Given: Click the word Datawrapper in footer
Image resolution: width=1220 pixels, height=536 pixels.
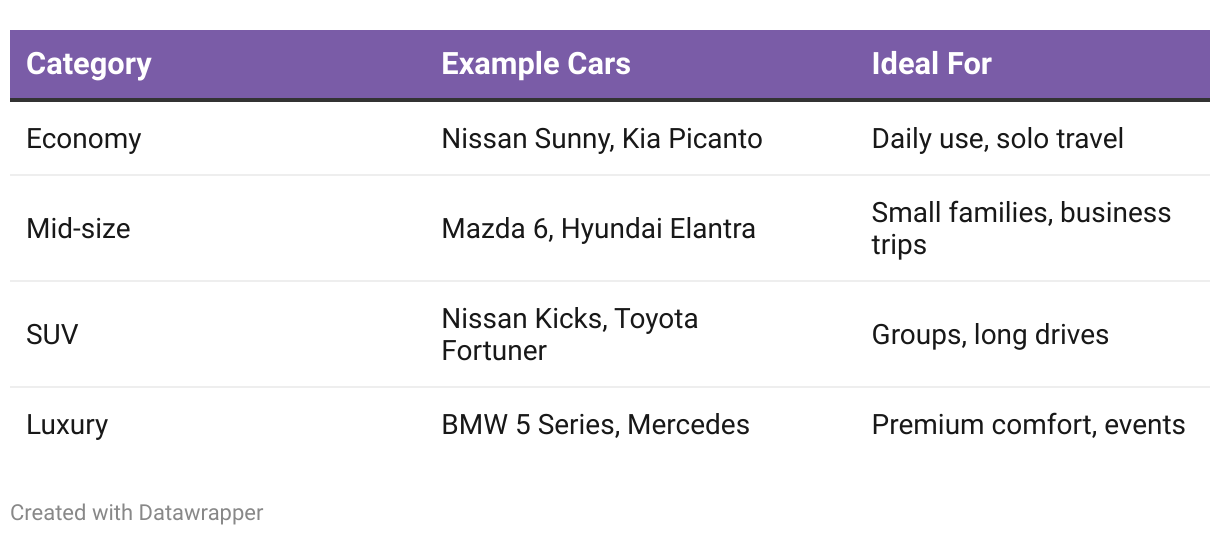Looking at the screenshot, I should pos(201,513).
